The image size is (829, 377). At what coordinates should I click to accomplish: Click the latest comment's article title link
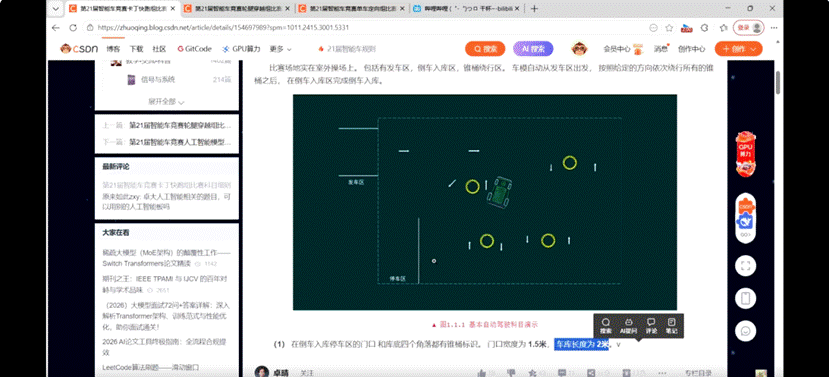point(166,185)
